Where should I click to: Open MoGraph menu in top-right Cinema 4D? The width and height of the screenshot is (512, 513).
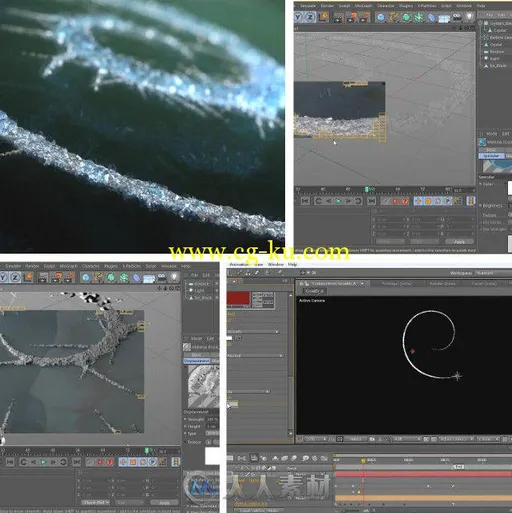coord(363,6)
